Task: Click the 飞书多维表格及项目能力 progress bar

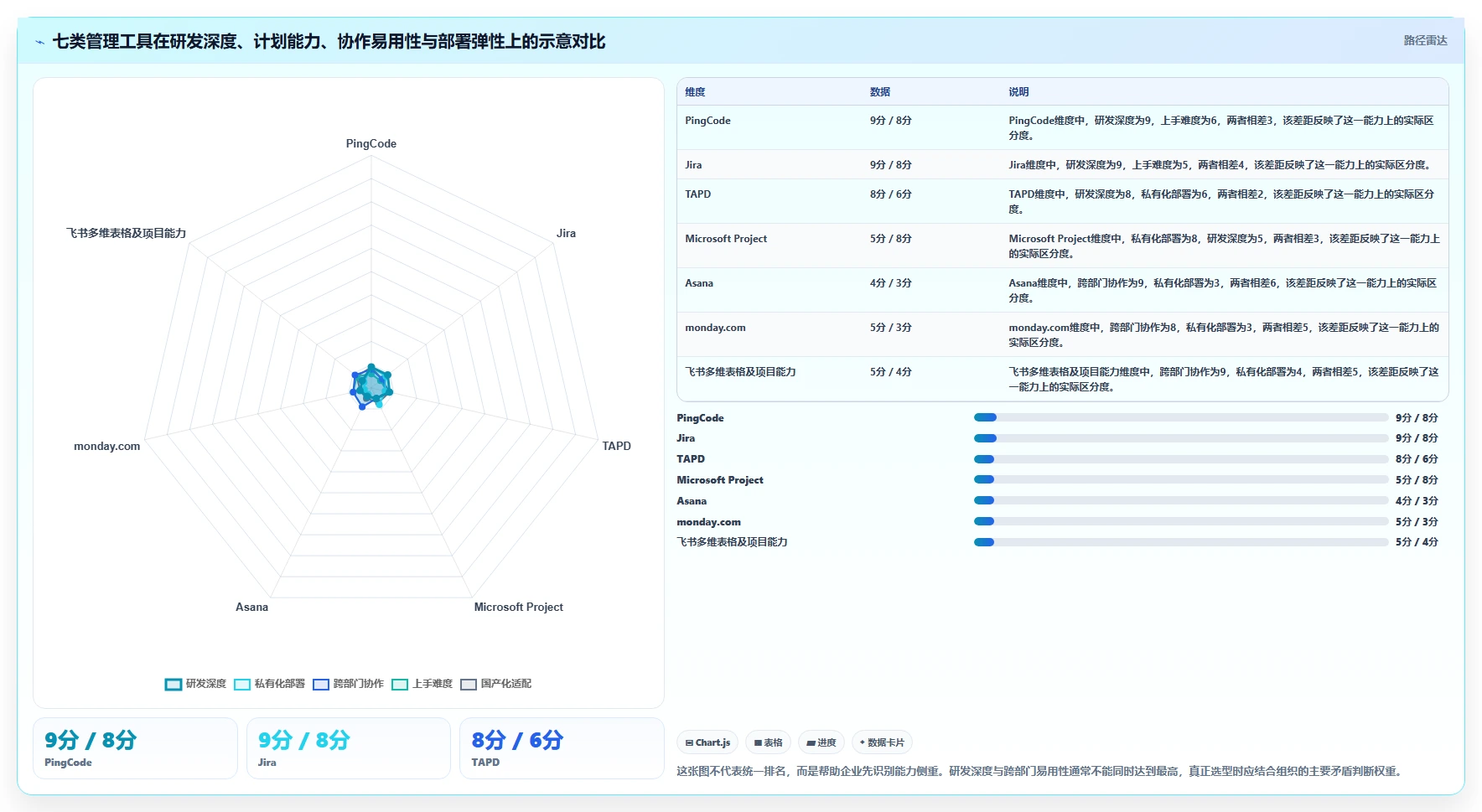Action: (x=1181, y=542)
